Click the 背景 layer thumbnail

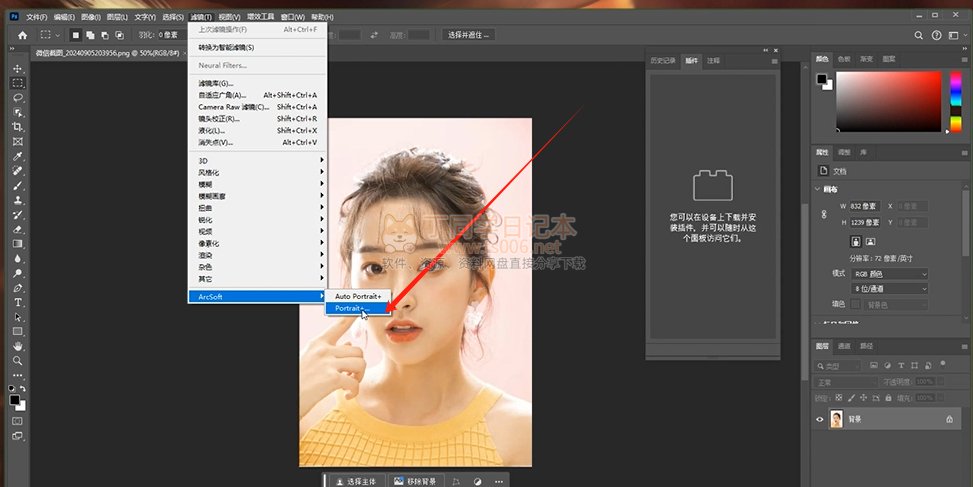pyautogui.click(x=837, y=420)
